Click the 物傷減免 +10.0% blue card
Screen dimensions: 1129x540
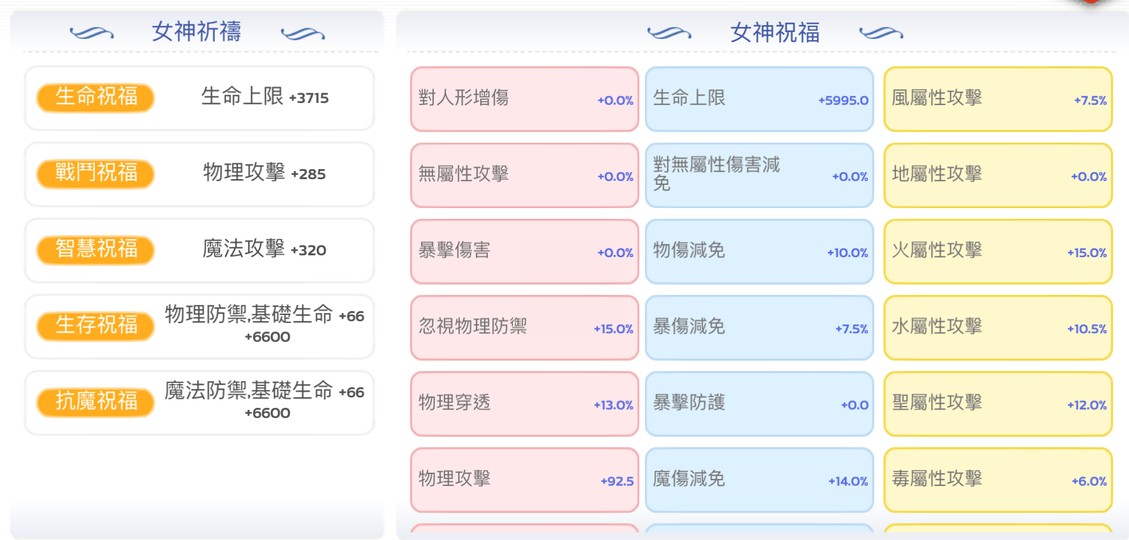point(759,251)
